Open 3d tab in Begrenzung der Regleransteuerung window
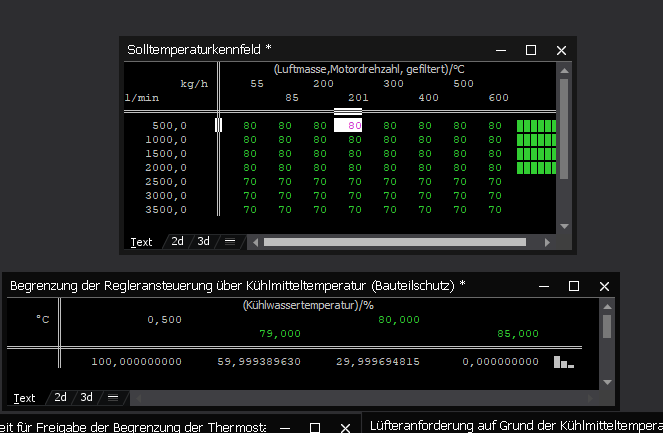 87,397
